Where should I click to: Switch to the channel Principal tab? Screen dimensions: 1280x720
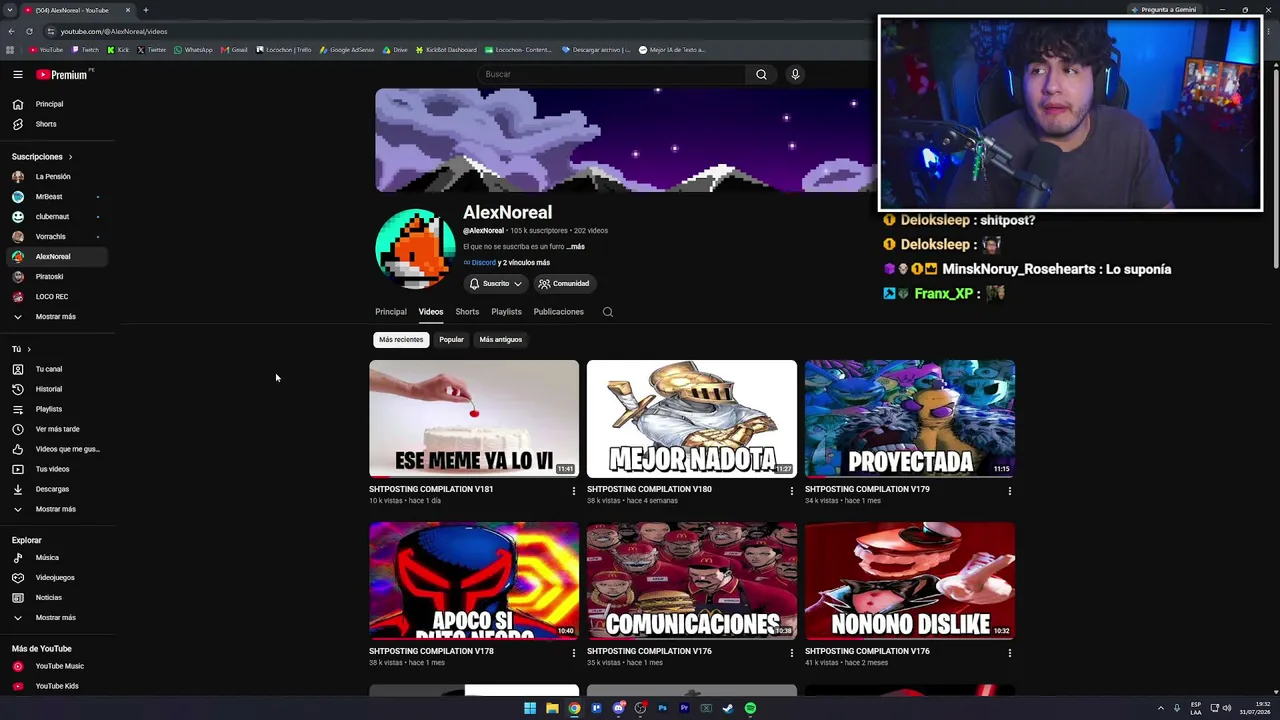[x=391, y=312]
